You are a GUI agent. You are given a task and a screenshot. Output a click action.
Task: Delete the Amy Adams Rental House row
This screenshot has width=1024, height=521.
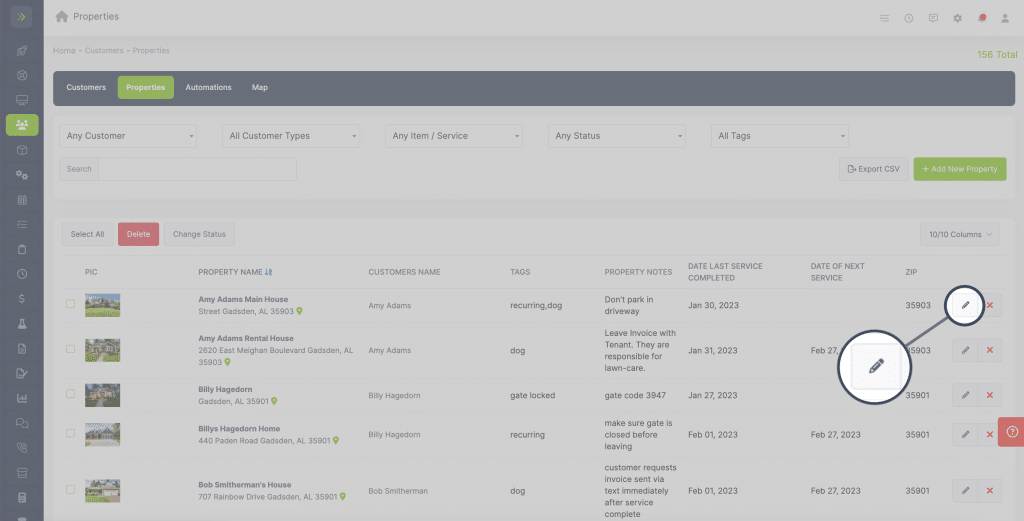(x=990, y=351)
